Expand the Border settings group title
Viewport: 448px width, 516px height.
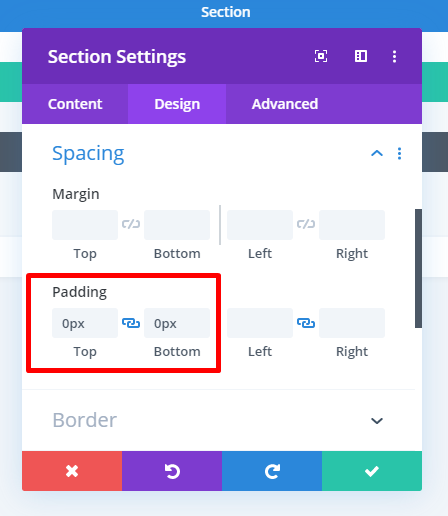tap(85, 420)
